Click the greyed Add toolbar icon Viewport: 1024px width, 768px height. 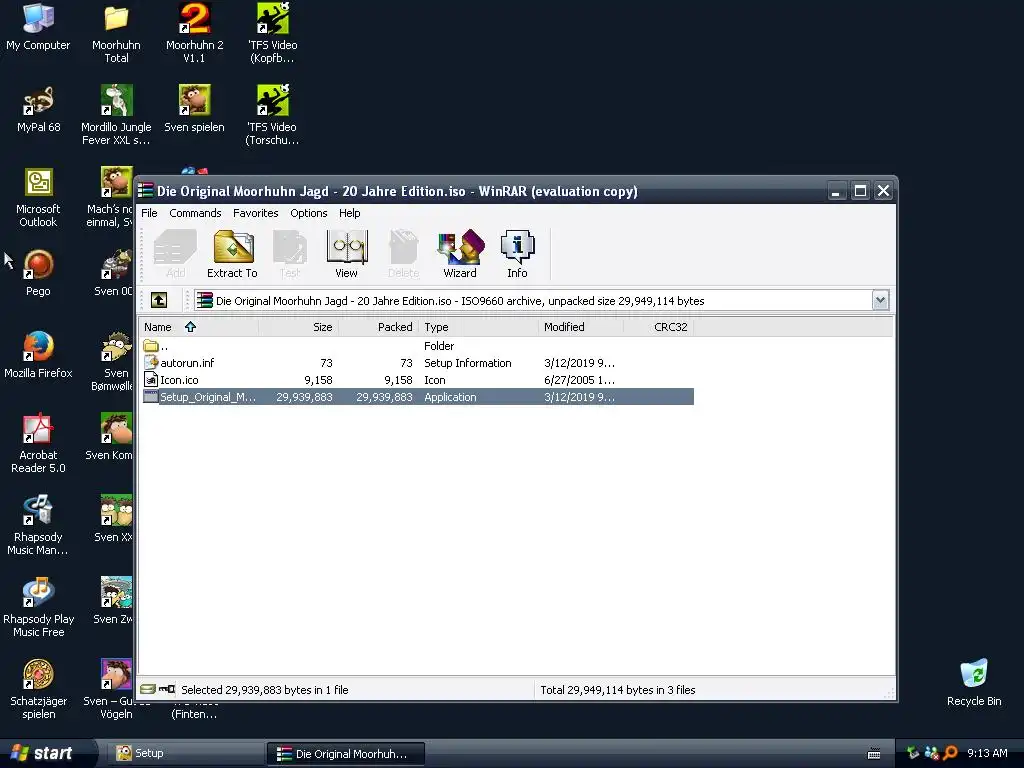pos(175,254)
